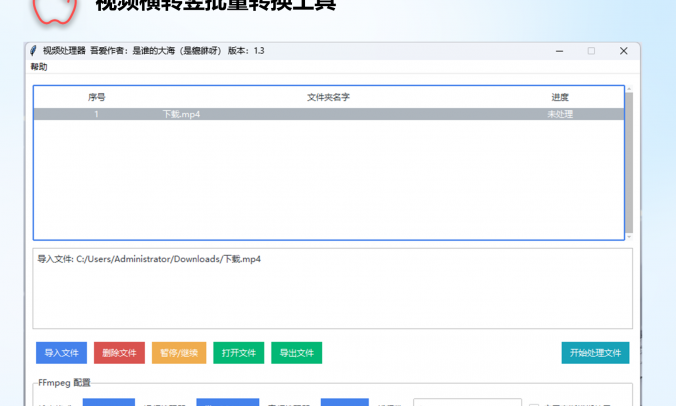The width and height of the screenshot is (676, 406).
Task: Click the index cell "1" in the list
Action: click(x=97, y=114)
